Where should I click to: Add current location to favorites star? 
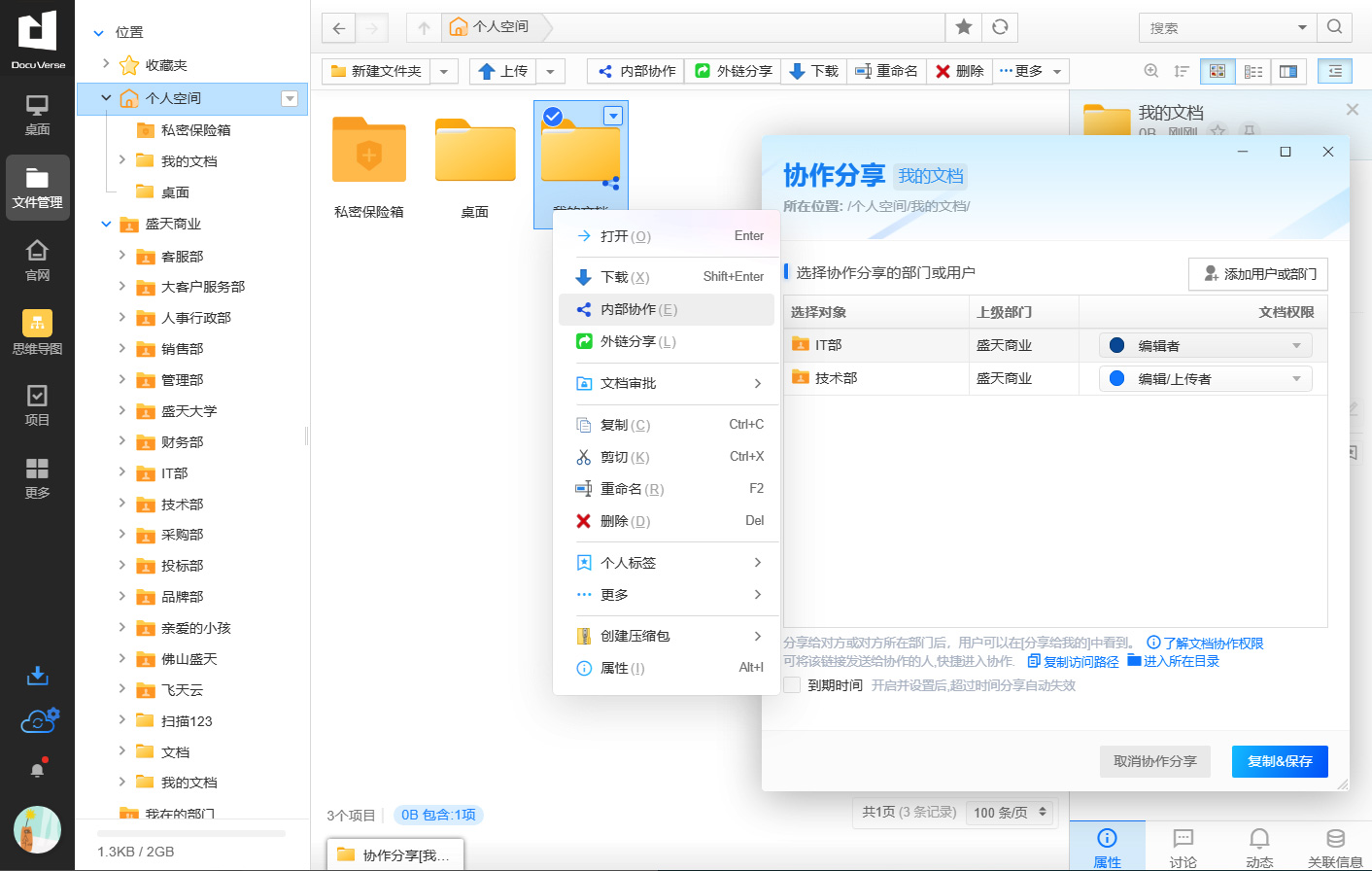[963, 27]
